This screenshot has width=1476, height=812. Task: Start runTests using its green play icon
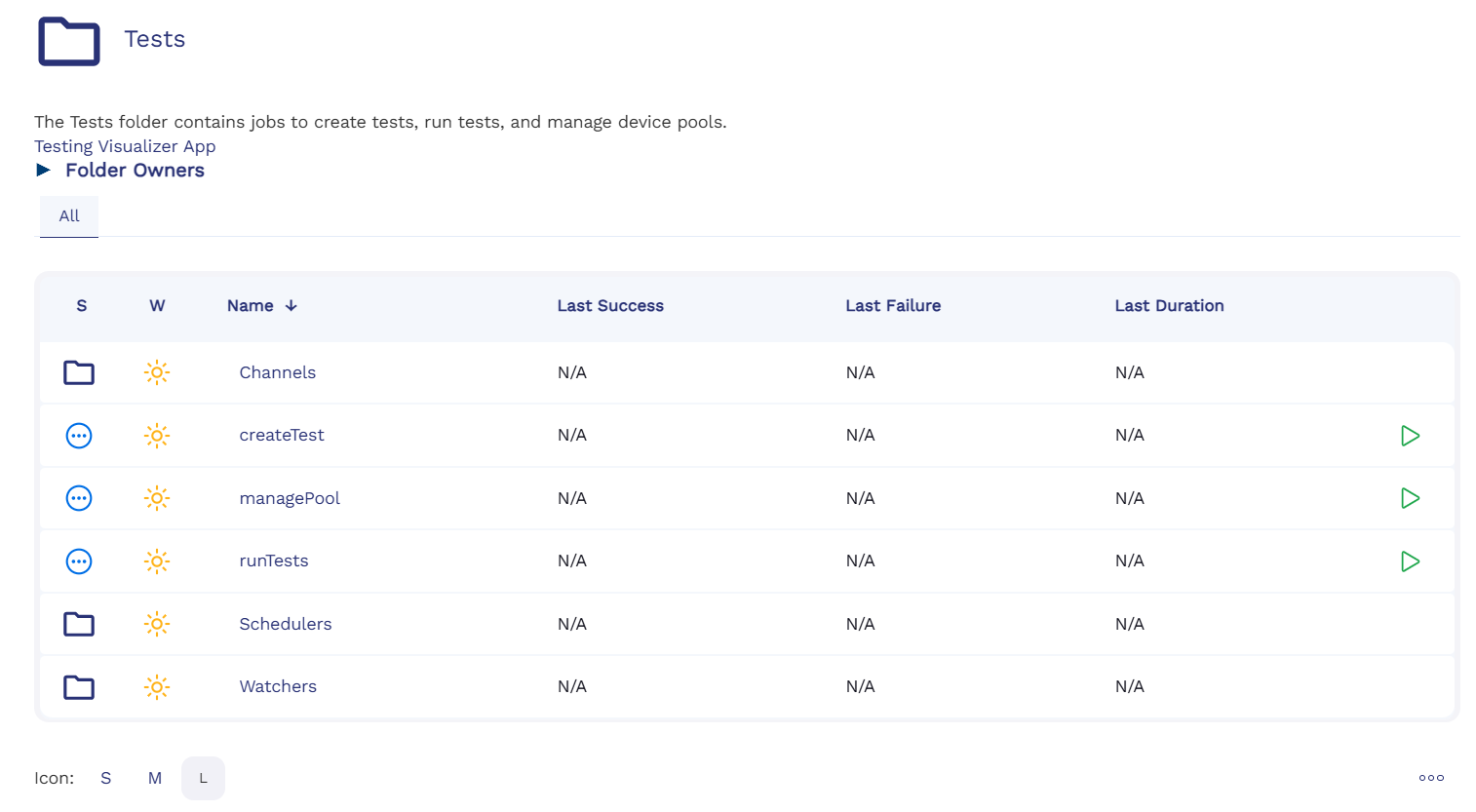click(x=1410, y=561)
